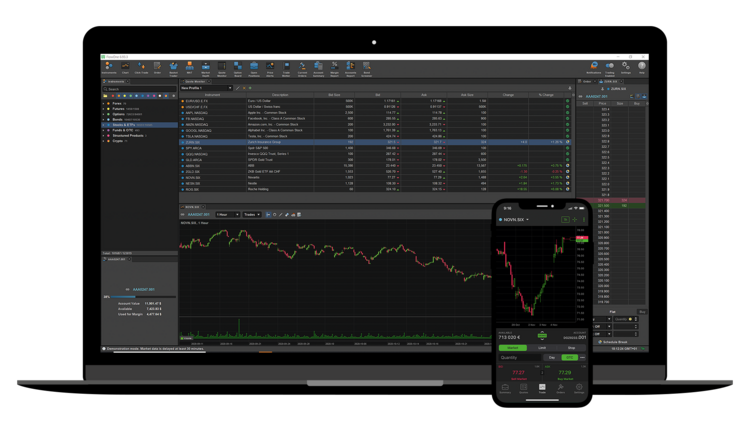Select the Limit order tab on phone
Screen dimensions: 750x421
point(542,348)
